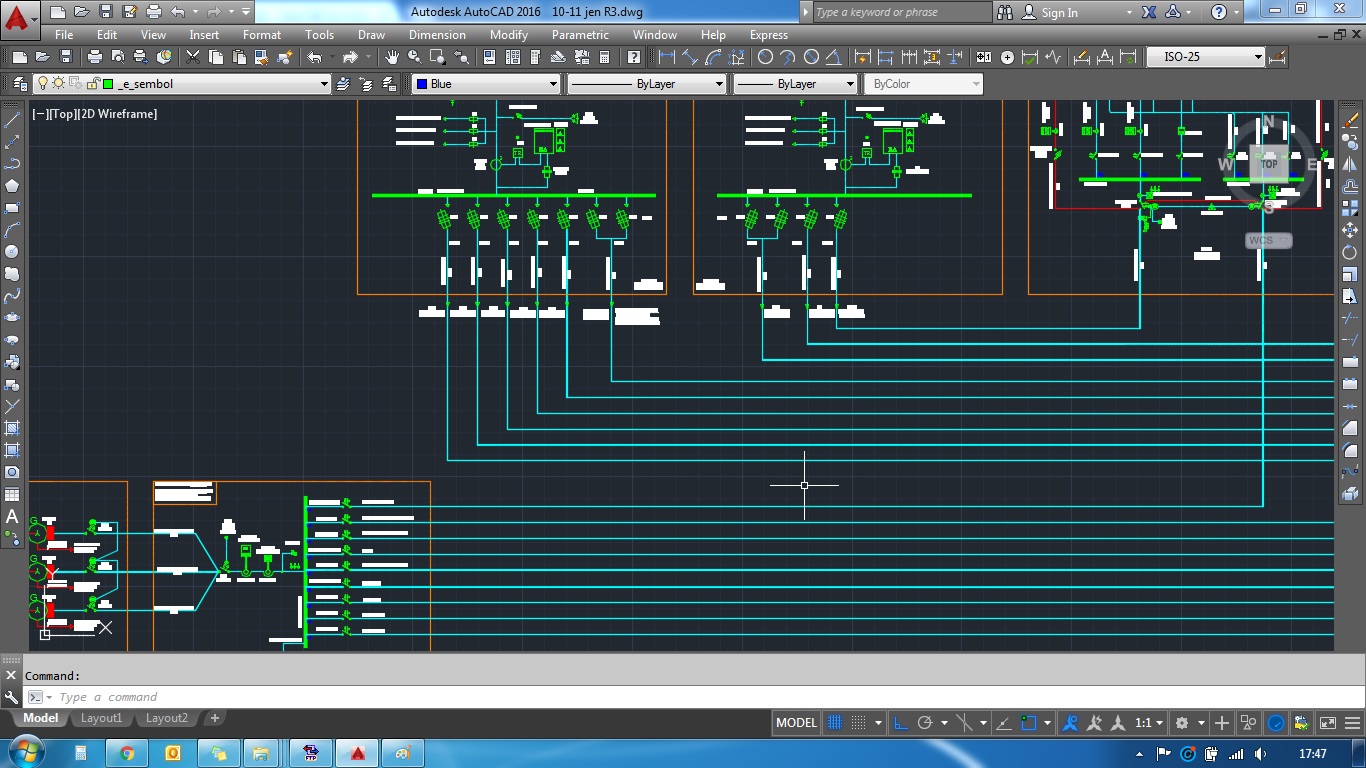The image size is (1366, 768).
Task: Open the ISO-25 dimension style dropdown
Action: (1258, 57)
